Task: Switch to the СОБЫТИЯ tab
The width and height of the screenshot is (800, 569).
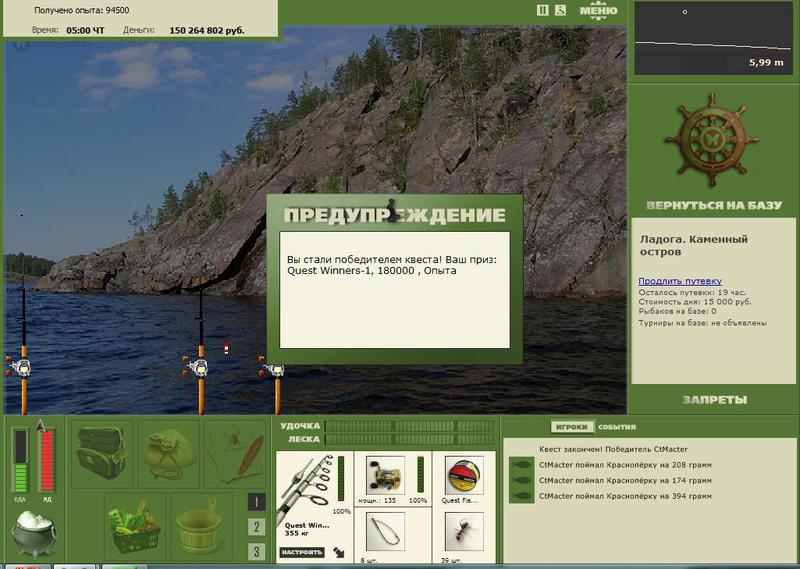Action: pos(617,427)
